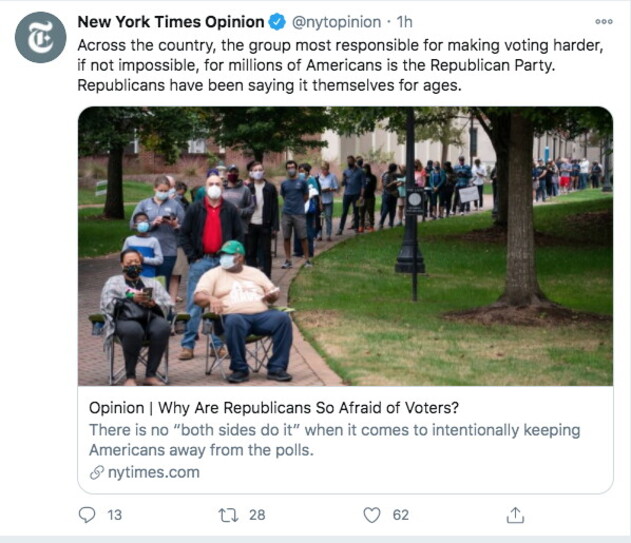Click the blue verified badge
The width and height of the screenshot is (631, 543).
coord(278,22)
